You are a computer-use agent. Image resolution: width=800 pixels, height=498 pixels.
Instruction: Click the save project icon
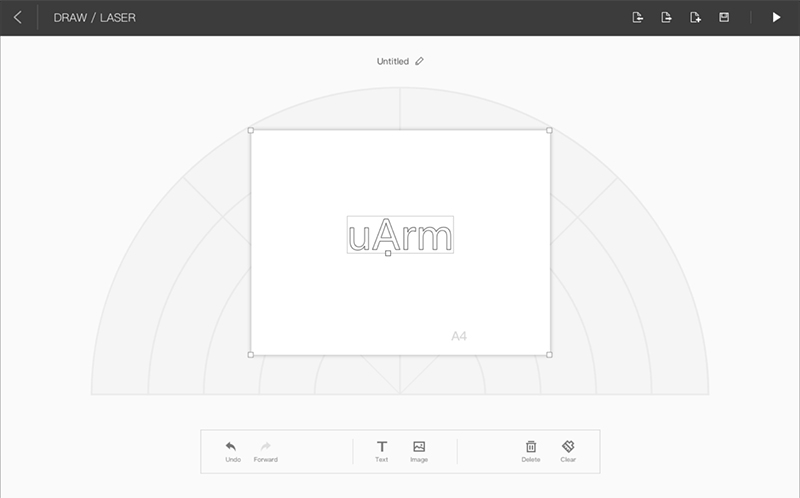[x=724, y=17]
